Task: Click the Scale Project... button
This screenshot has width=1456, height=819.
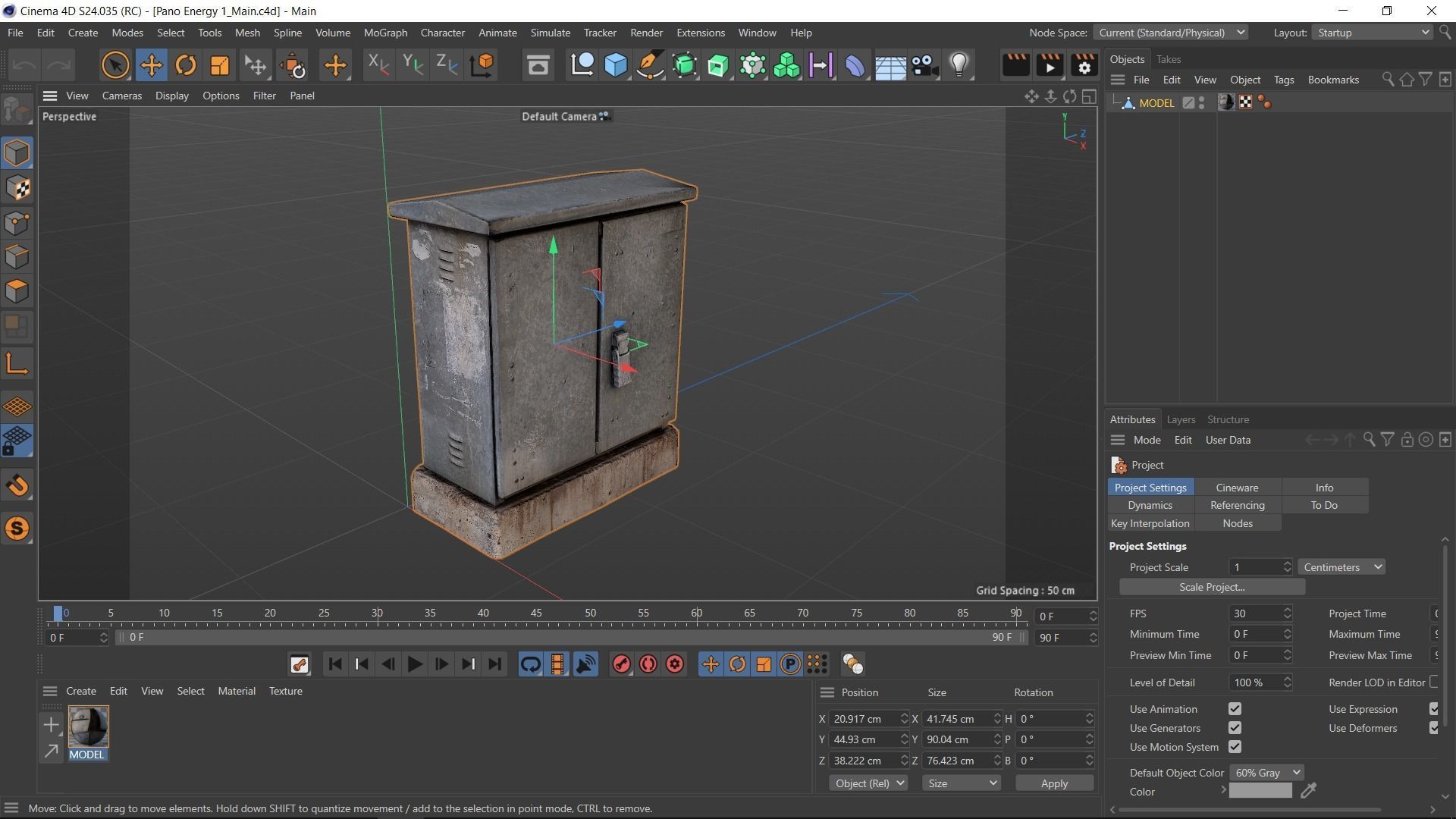Action: (x=1211, y=587)
